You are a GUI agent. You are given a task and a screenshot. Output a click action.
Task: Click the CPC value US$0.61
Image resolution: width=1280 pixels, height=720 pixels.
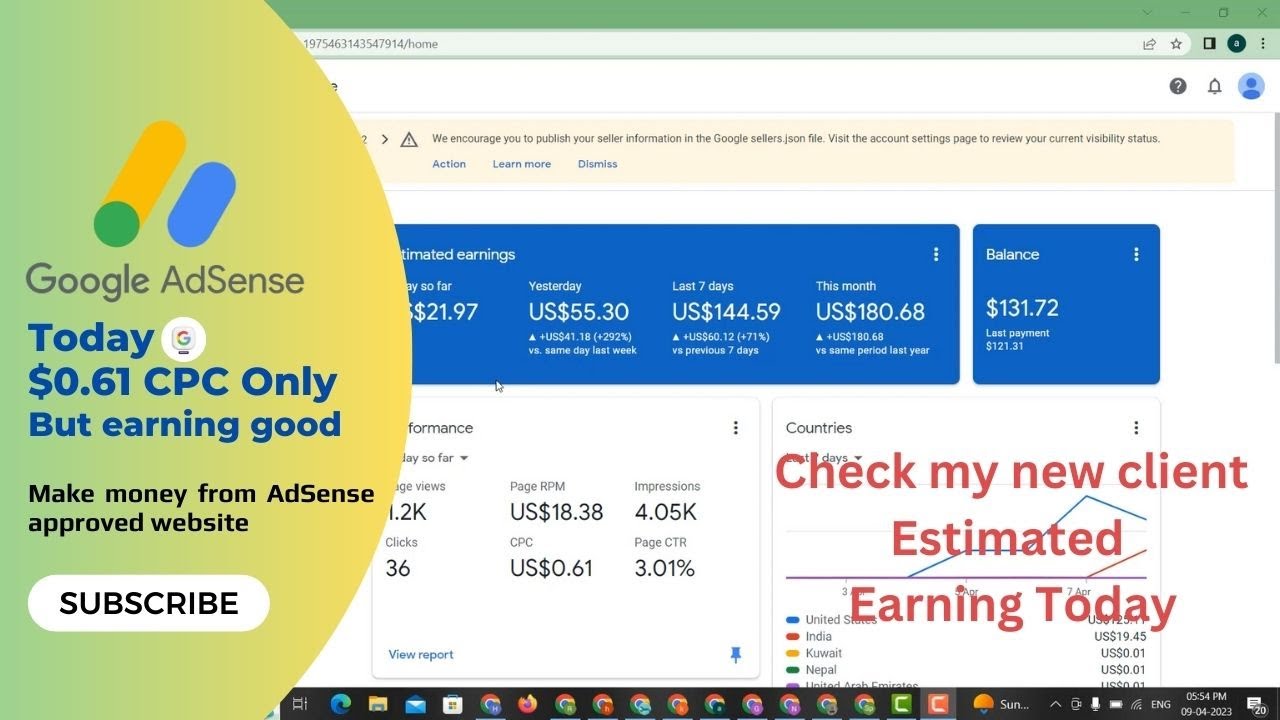pos(551,569)
